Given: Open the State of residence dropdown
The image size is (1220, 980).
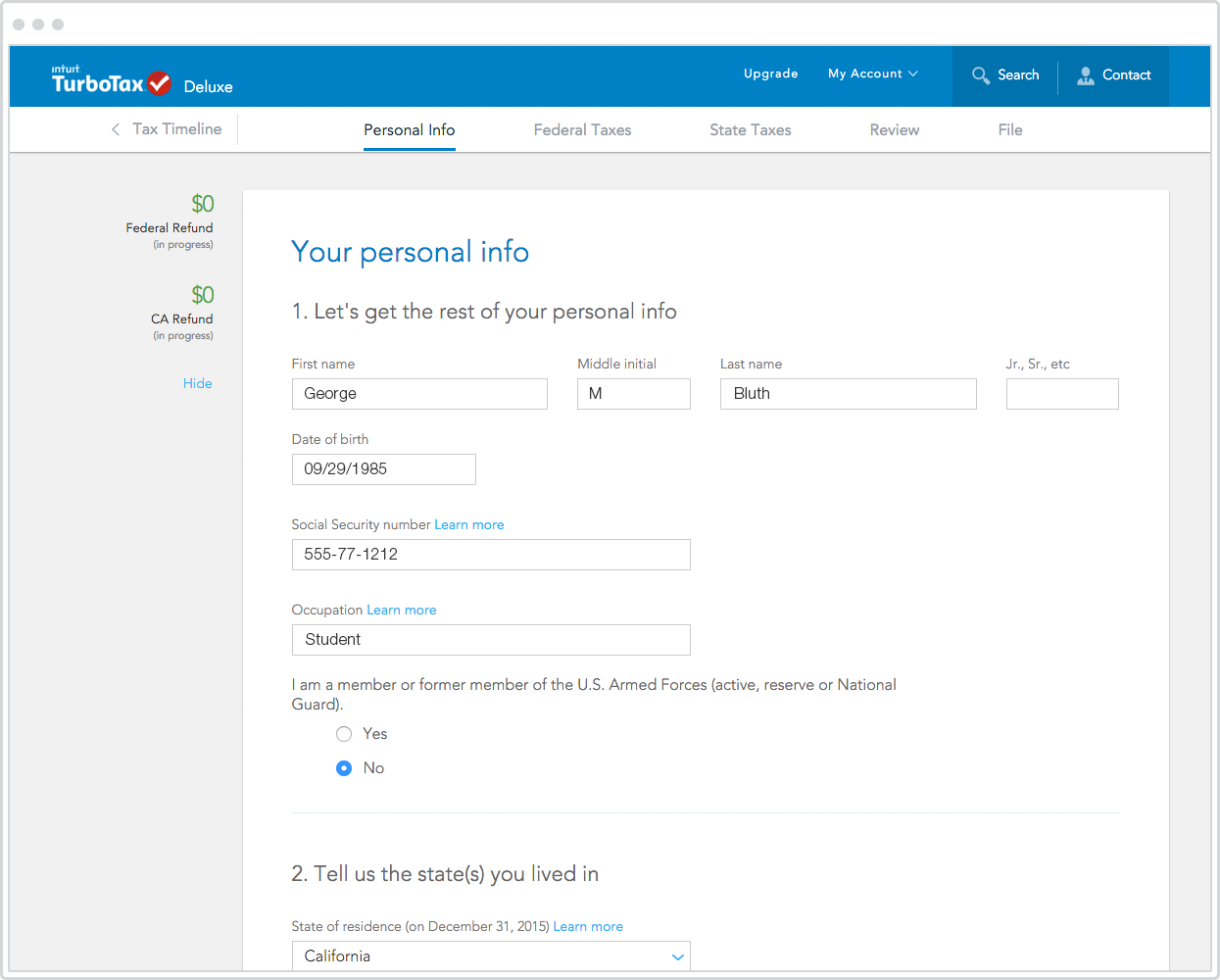Looking at the screenshot, I should coord(491,956).
